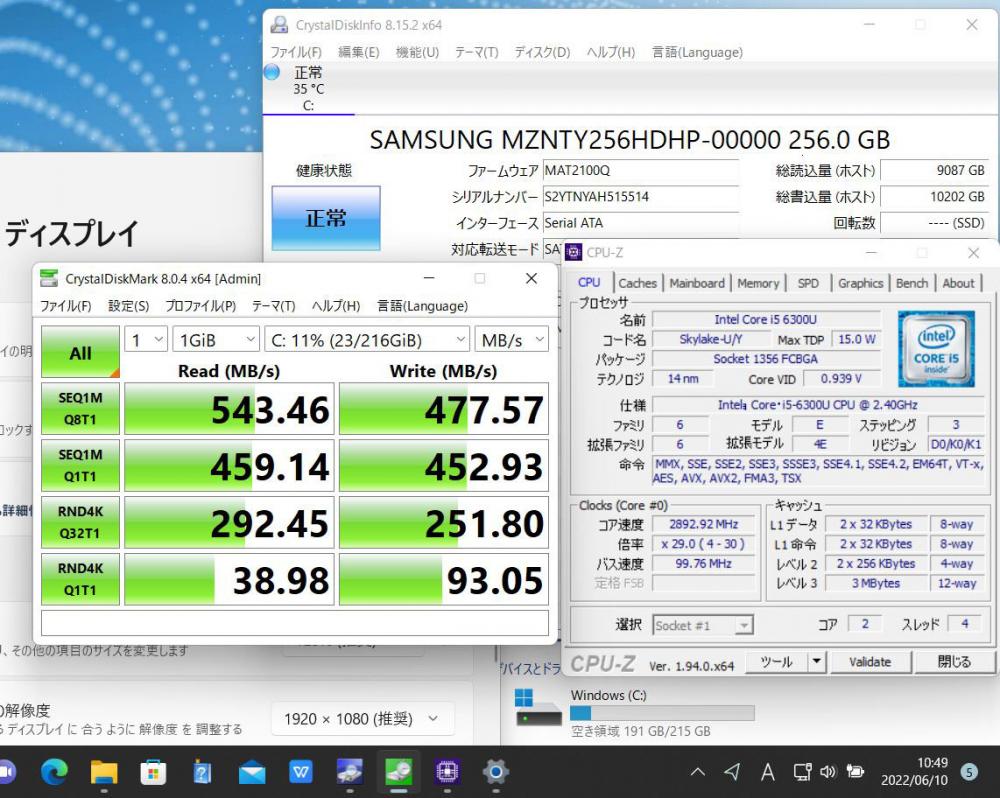Open Microsoft Edge from the taskbar
This screenshot has height=798, width=1000.
[54, 772]
